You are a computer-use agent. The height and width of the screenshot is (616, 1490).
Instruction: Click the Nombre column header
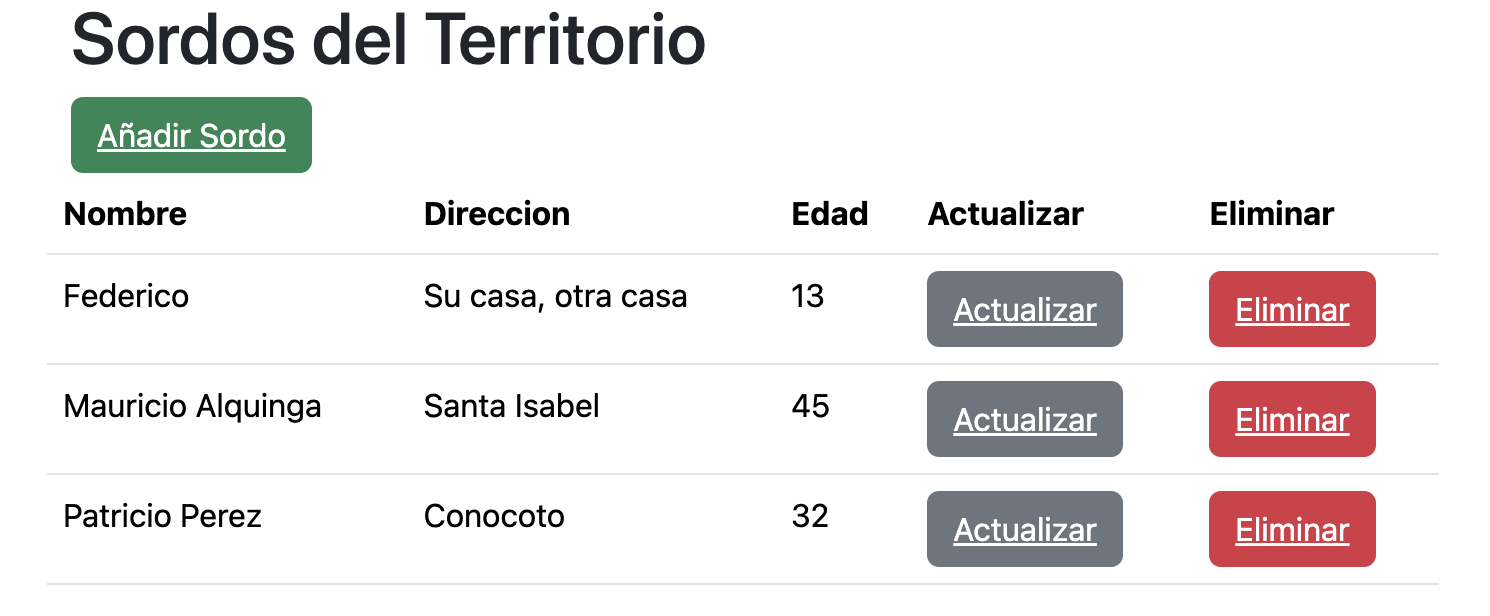pyautogui.click(x=125, y=214)
